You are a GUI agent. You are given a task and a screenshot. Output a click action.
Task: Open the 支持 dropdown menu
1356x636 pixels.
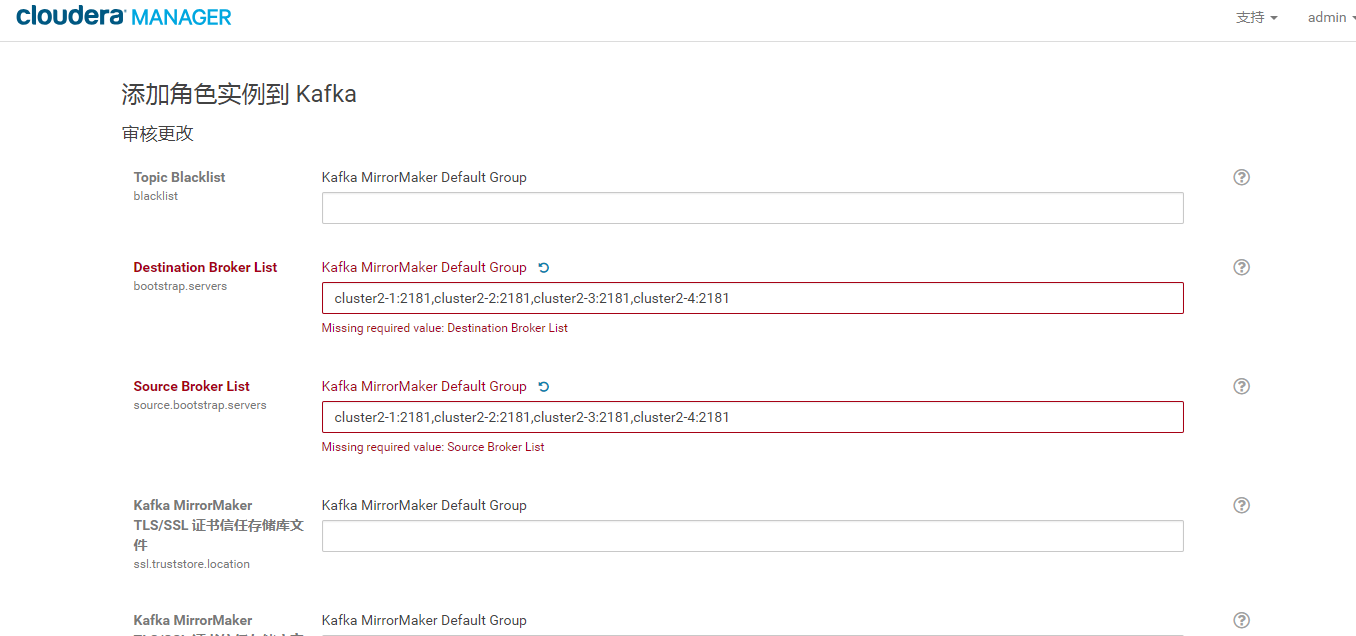[x=1257, y=17]
